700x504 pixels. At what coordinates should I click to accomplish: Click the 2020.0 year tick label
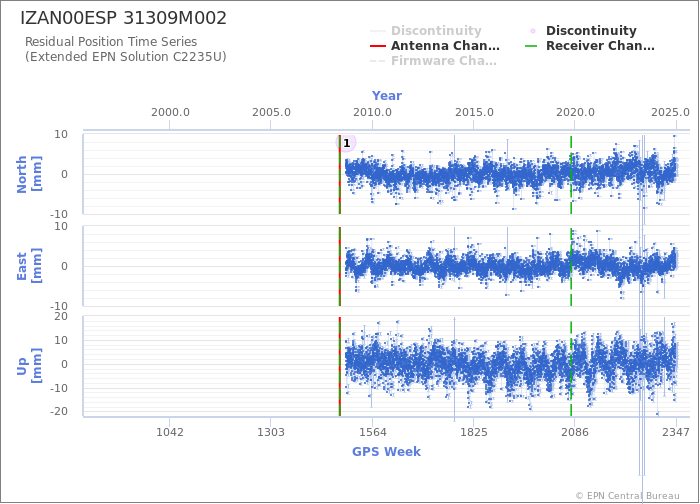(x=575, y=112)
